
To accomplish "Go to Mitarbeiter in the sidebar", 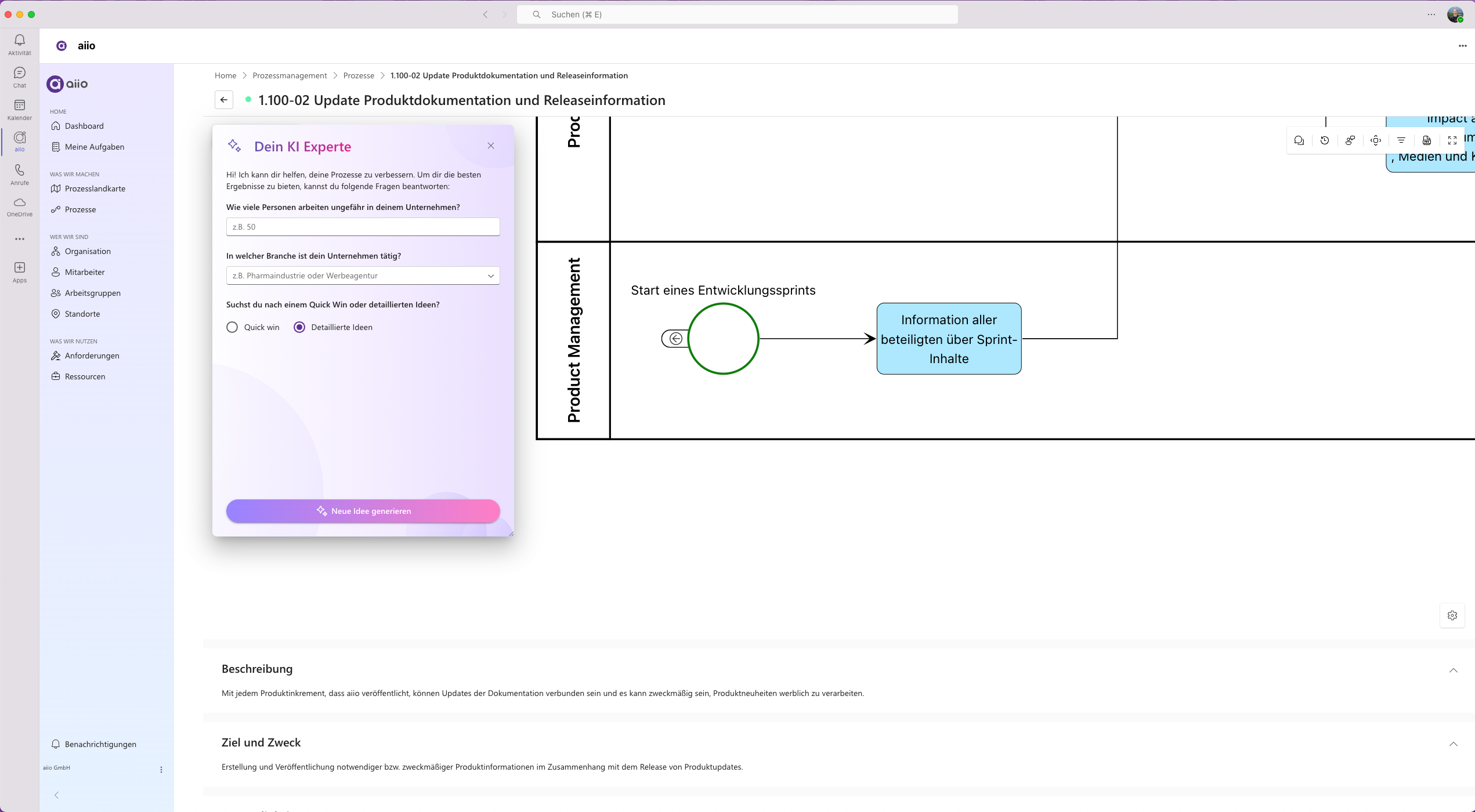I will pos(85,272).
